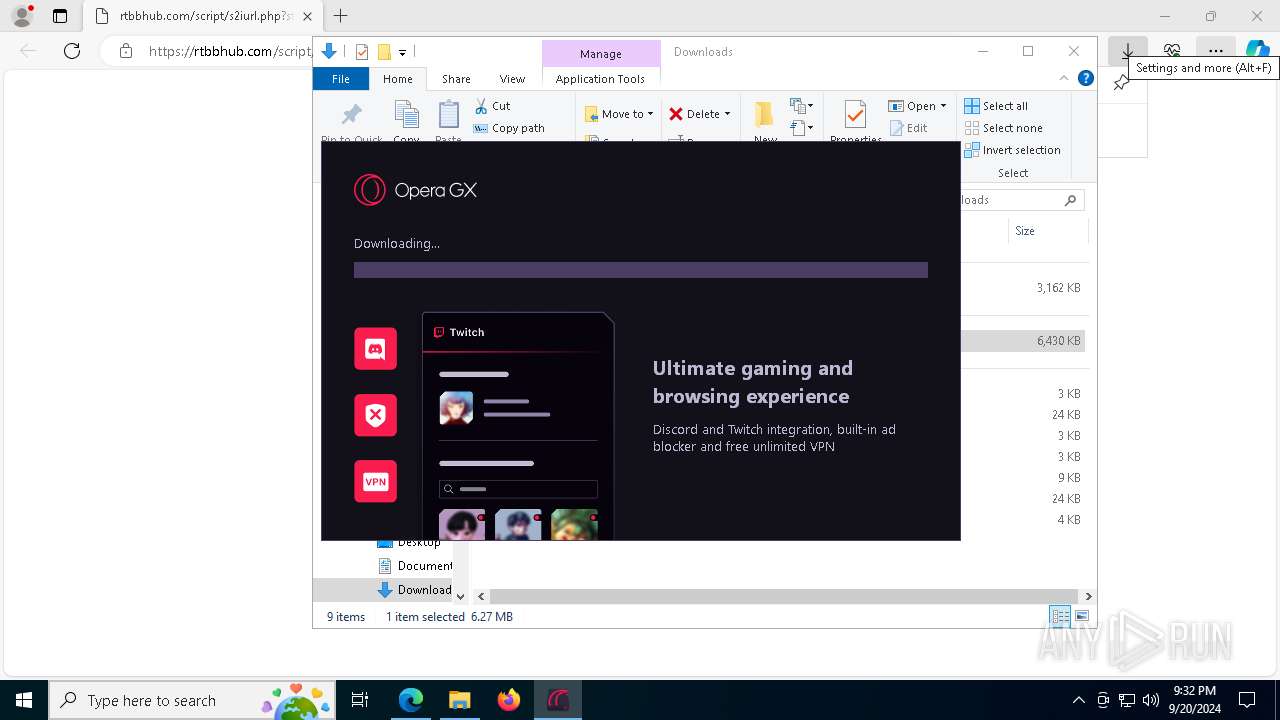Open Edge Browser essentials heart icon
Screen dimensions: 1280x720
pos(1172,51)
